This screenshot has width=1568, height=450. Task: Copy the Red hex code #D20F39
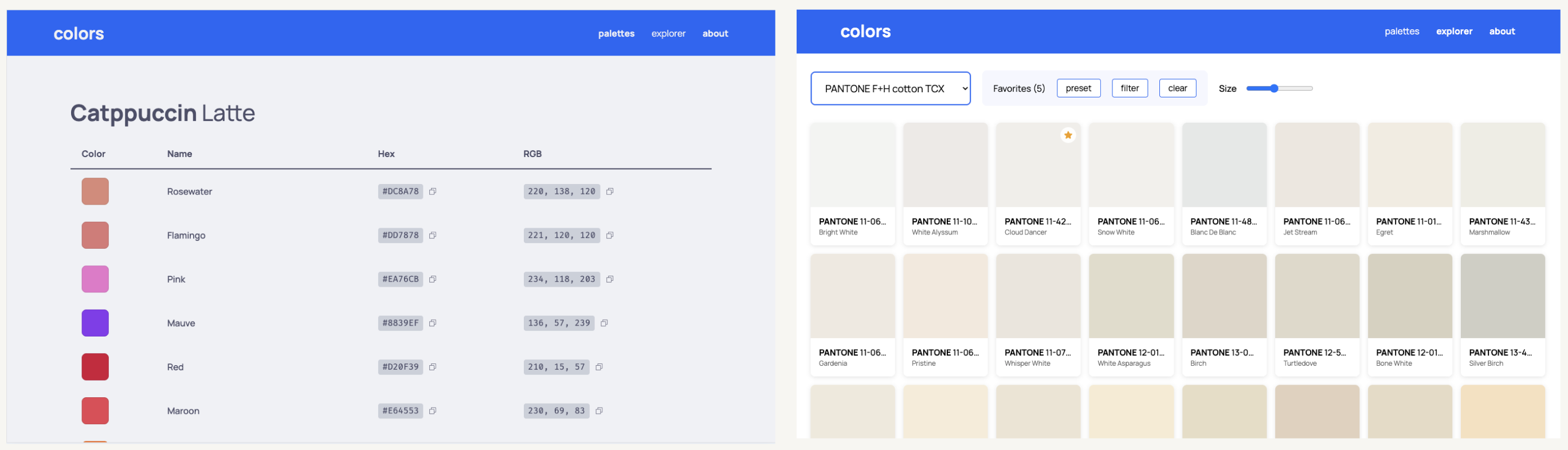[433, 366]
